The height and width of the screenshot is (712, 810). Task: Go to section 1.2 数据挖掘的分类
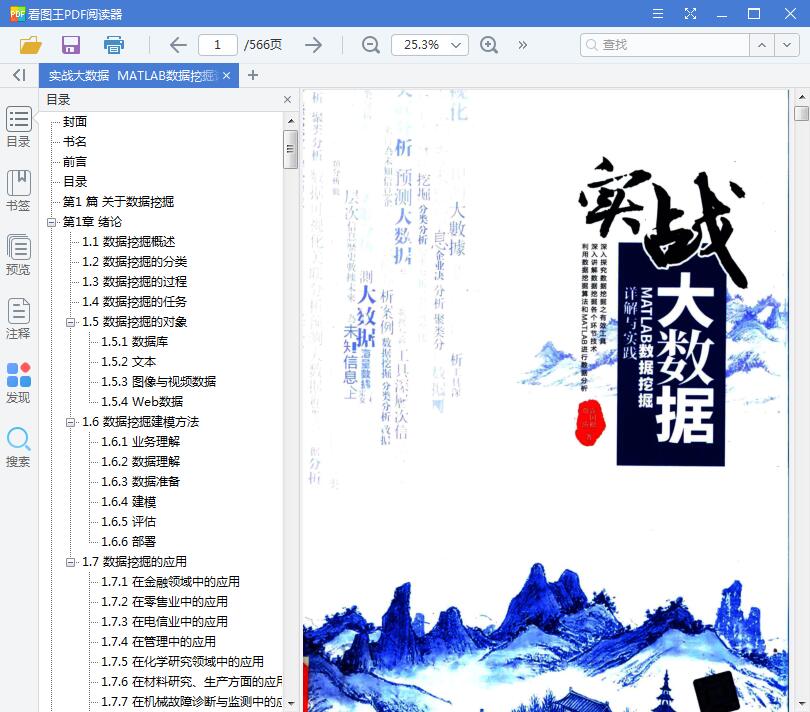(x=134, y=262)
